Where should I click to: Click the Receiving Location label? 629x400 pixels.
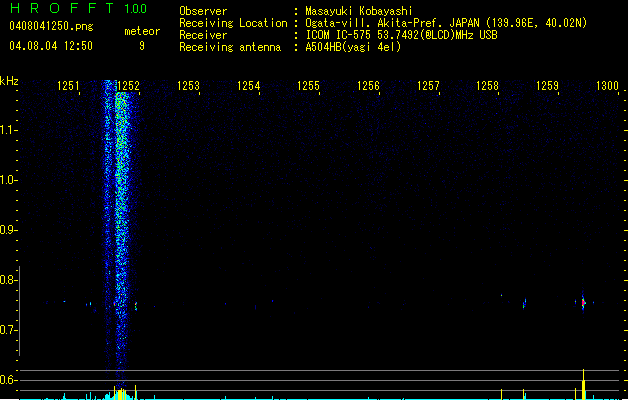click(x=233, y=23)
